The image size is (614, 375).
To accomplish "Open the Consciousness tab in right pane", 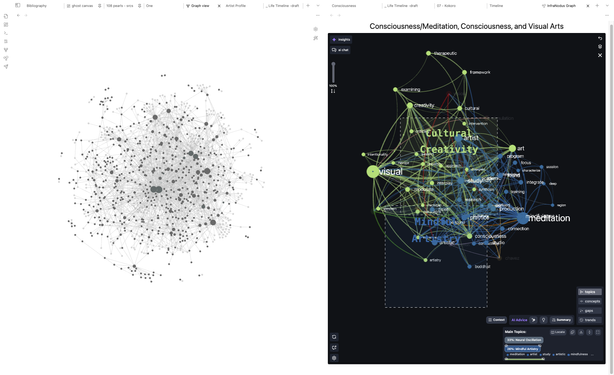I will [x=344, y=6].
